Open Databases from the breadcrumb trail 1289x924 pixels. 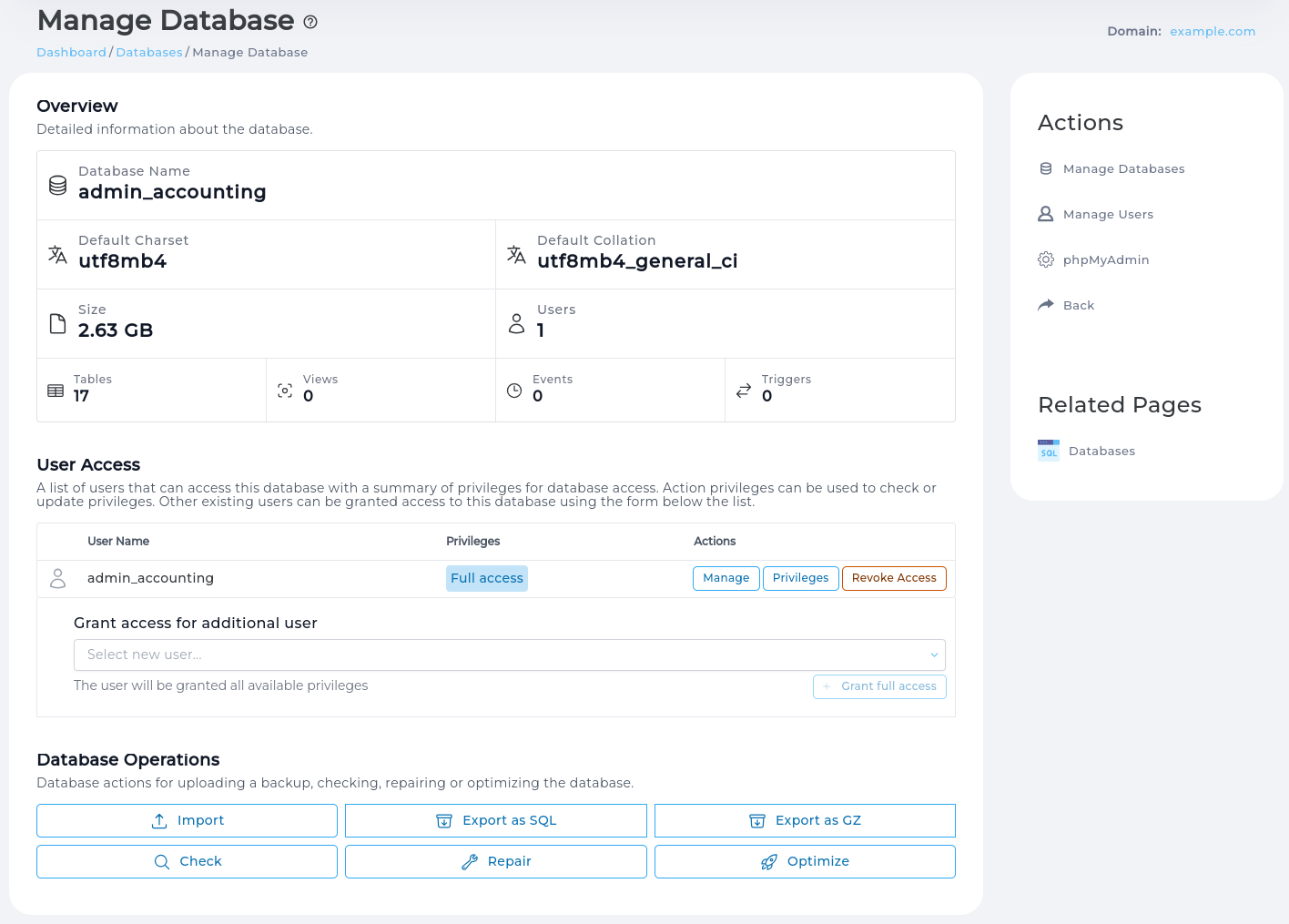[x=148, y=52]
